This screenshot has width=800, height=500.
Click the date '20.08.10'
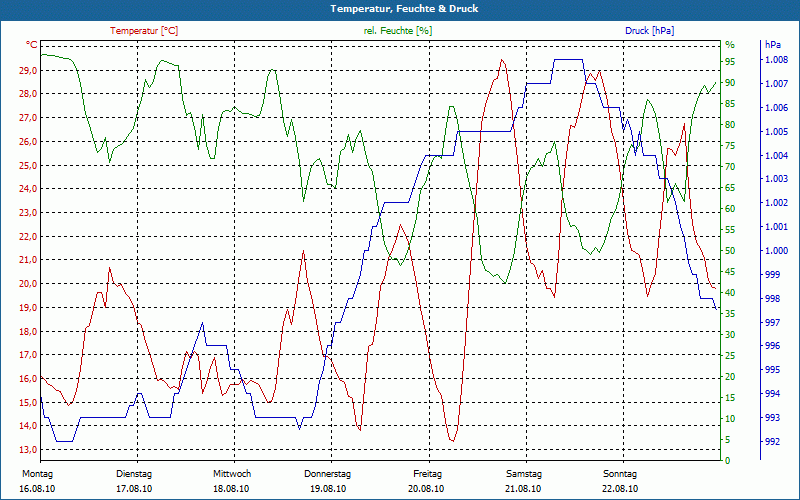point(426,489)
